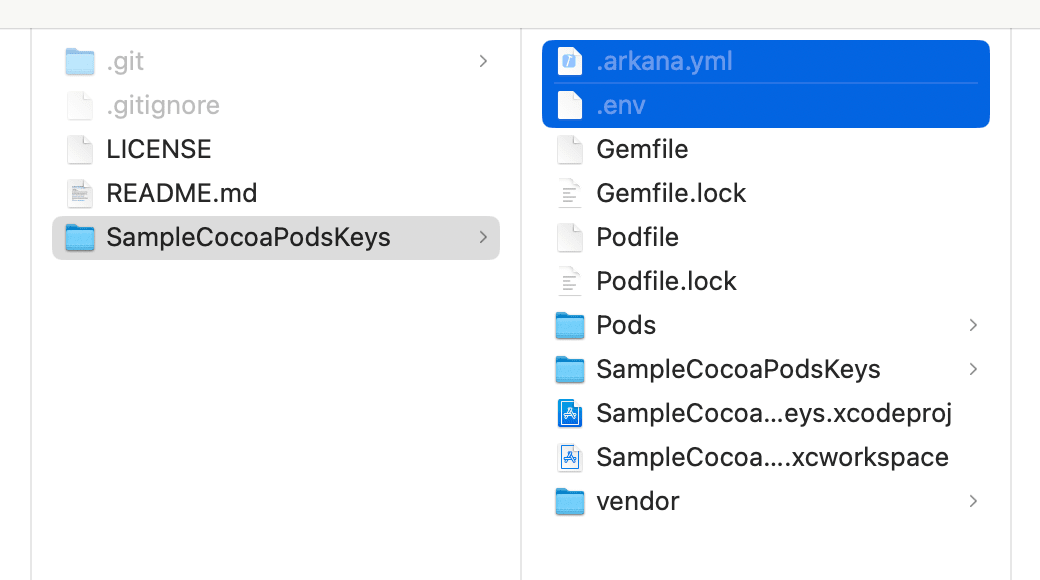Expand the Pods folder chevron
1040x580 pixels.
tap(973, 325)
